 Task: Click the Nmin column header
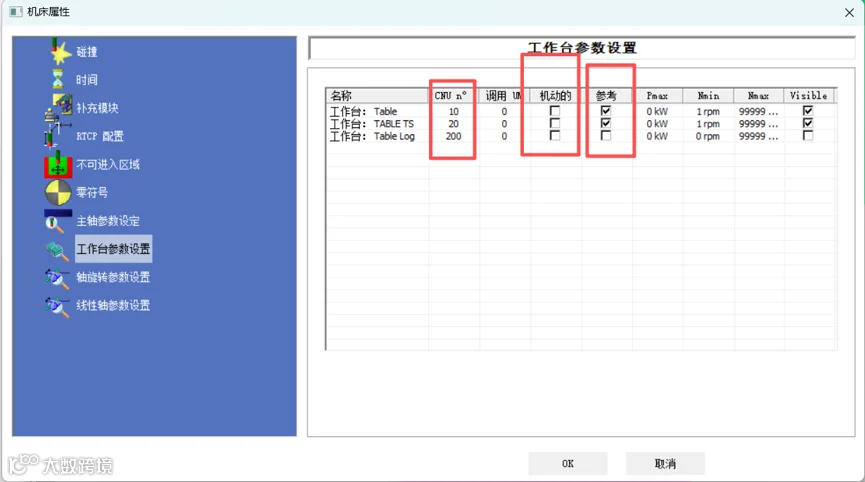coord(708,95)
